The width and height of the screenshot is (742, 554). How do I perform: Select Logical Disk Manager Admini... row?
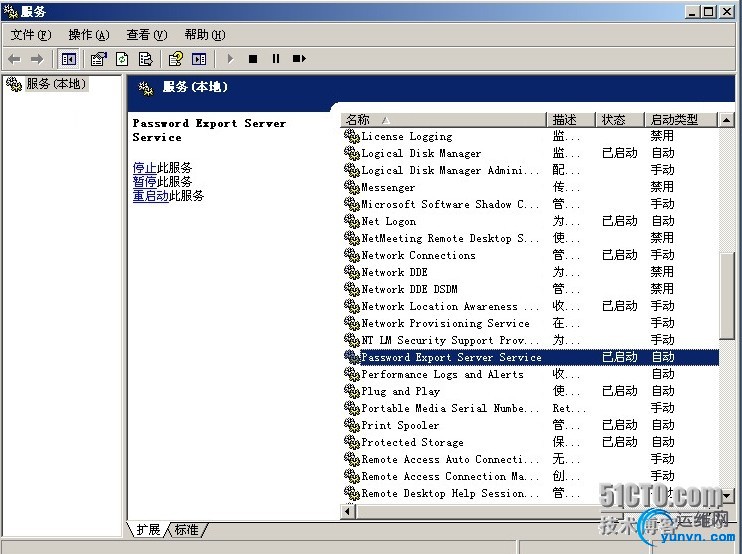(x=530, y=170)
